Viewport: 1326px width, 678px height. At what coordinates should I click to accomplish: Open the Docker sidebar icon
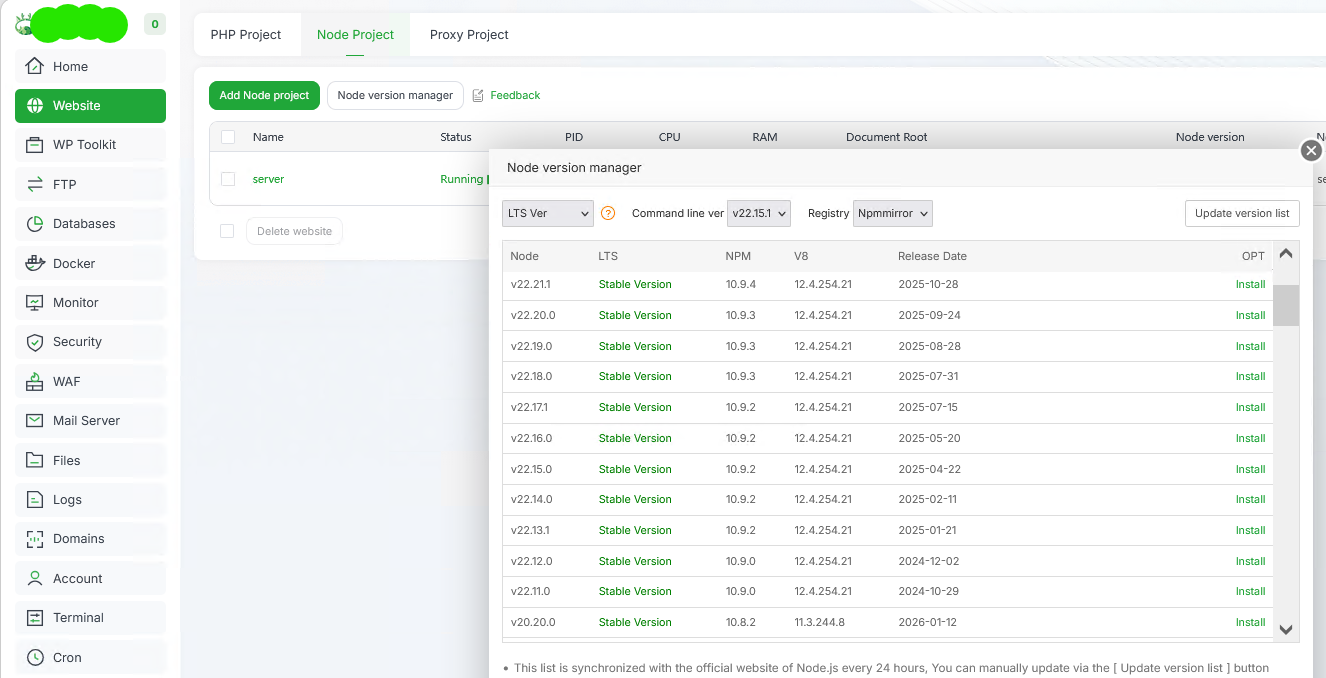35,263
